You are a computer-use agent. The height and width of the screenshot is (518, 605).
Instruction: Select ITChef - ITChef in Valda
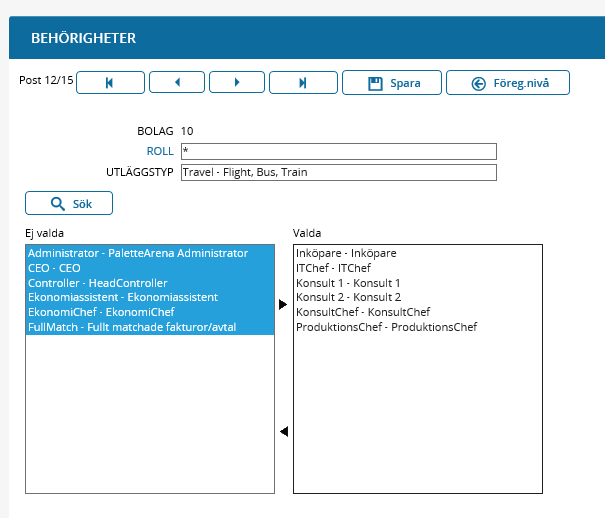418,268
